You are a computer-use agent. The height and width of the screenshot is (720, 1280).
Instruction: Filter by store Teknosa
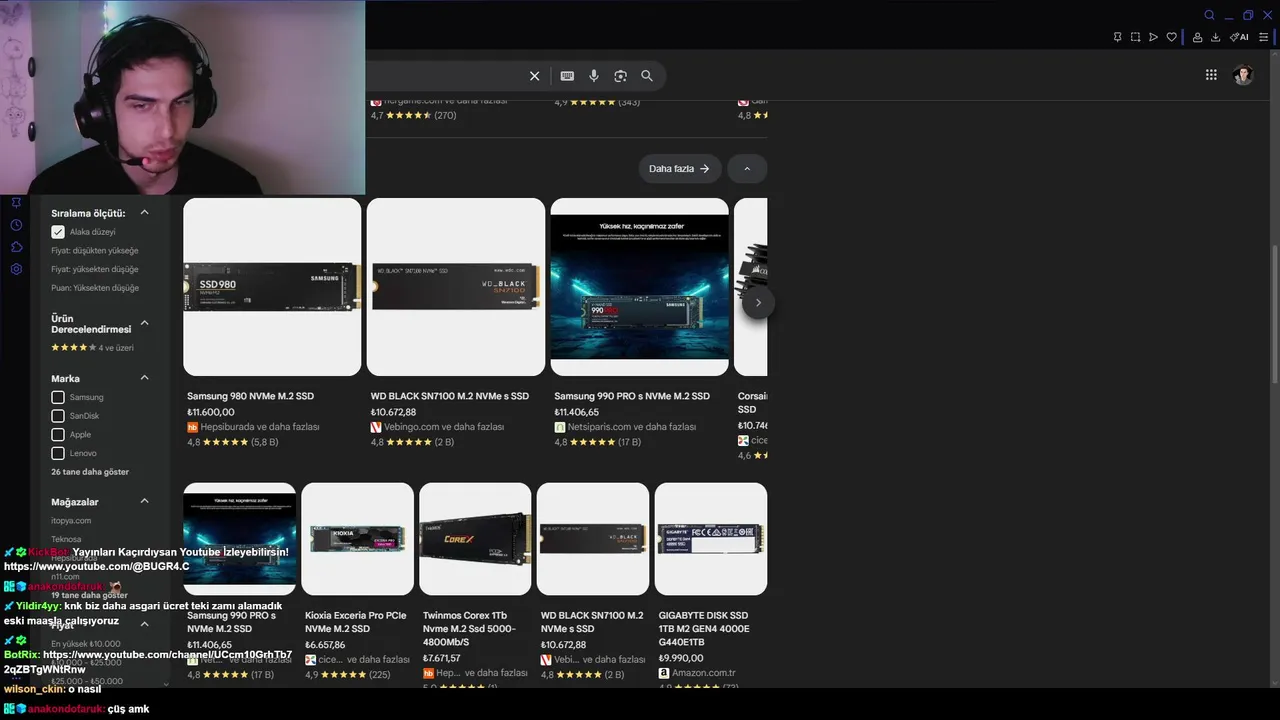click(x=66, y=540)
